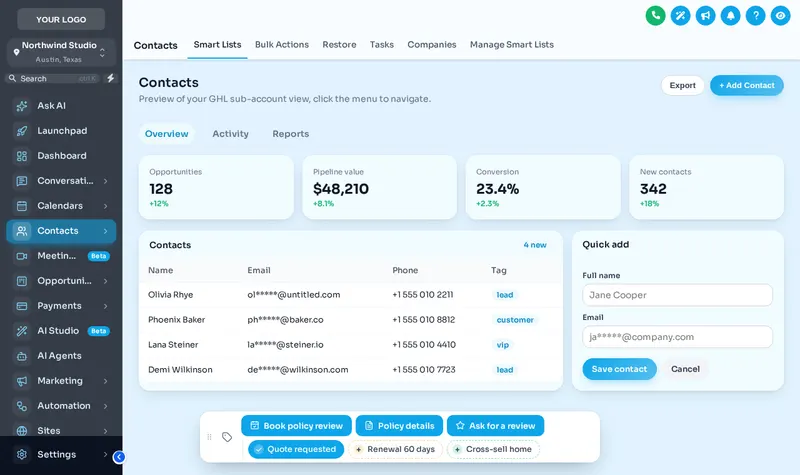Viewport: 800px width, 475px height.
Task: Click the drag handle dots in bottom toolbar
Action: 209,437
